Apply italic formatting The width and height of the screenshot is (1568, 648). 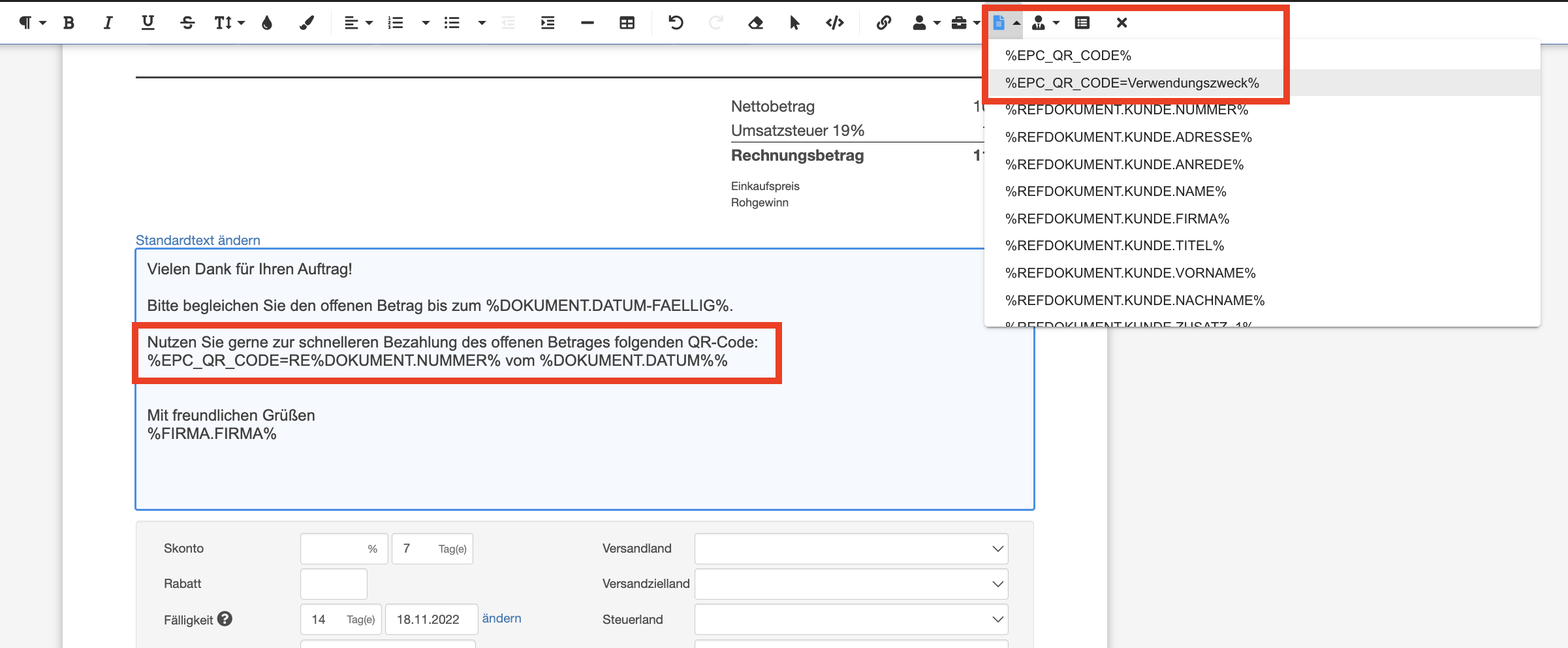pyautogui.click(x=108, y=23)
